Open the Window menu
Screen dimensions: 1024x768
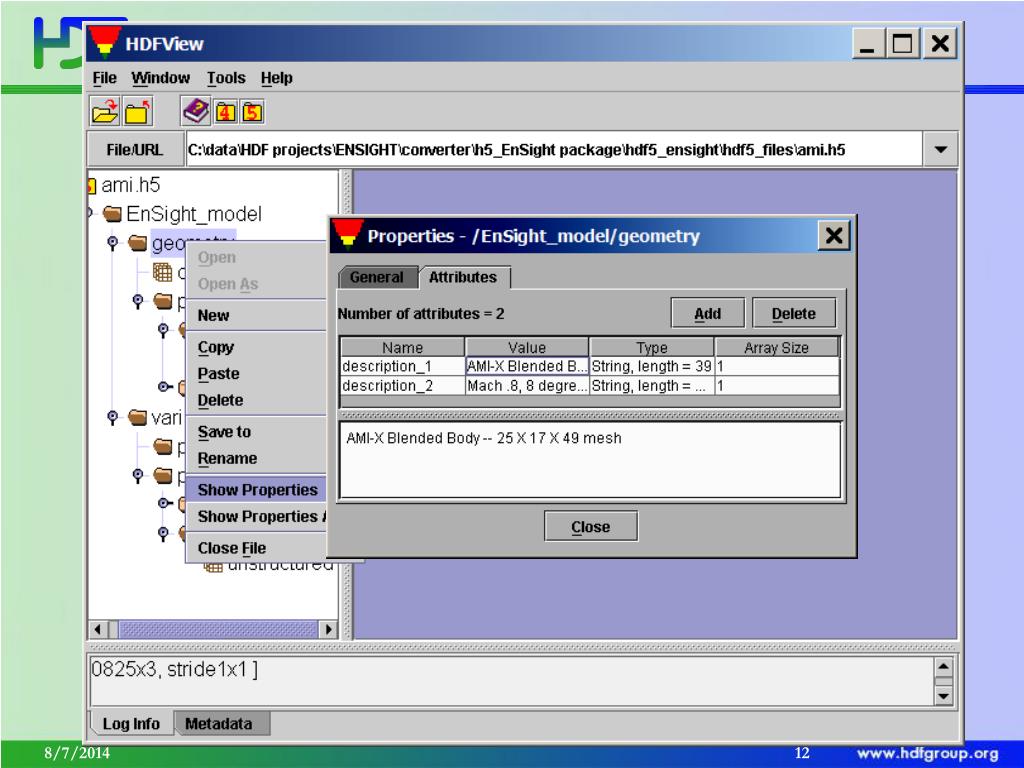point(160,78)
